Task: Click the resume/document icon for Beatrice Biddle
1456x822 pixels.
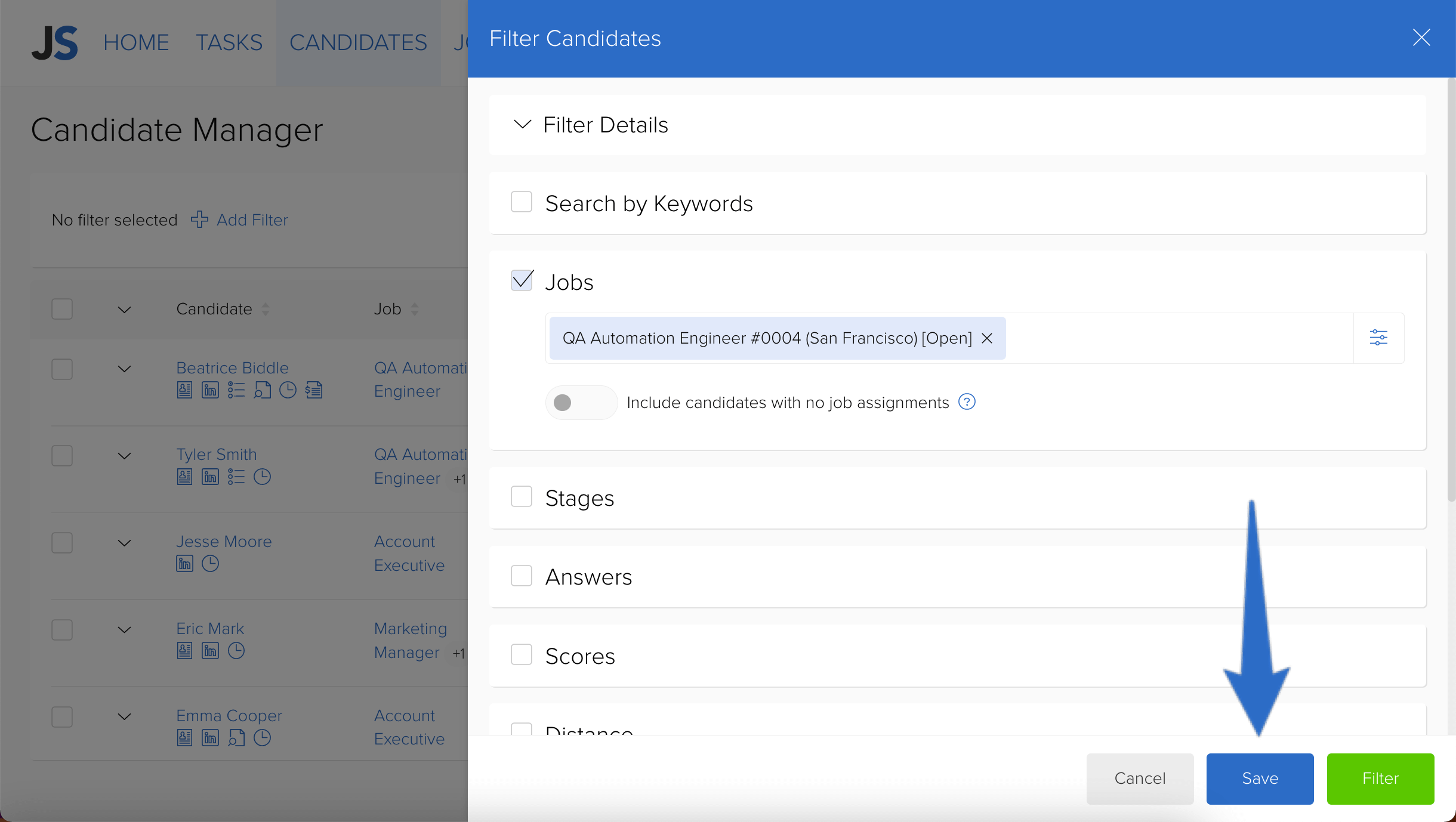Action: coord(185,389)
